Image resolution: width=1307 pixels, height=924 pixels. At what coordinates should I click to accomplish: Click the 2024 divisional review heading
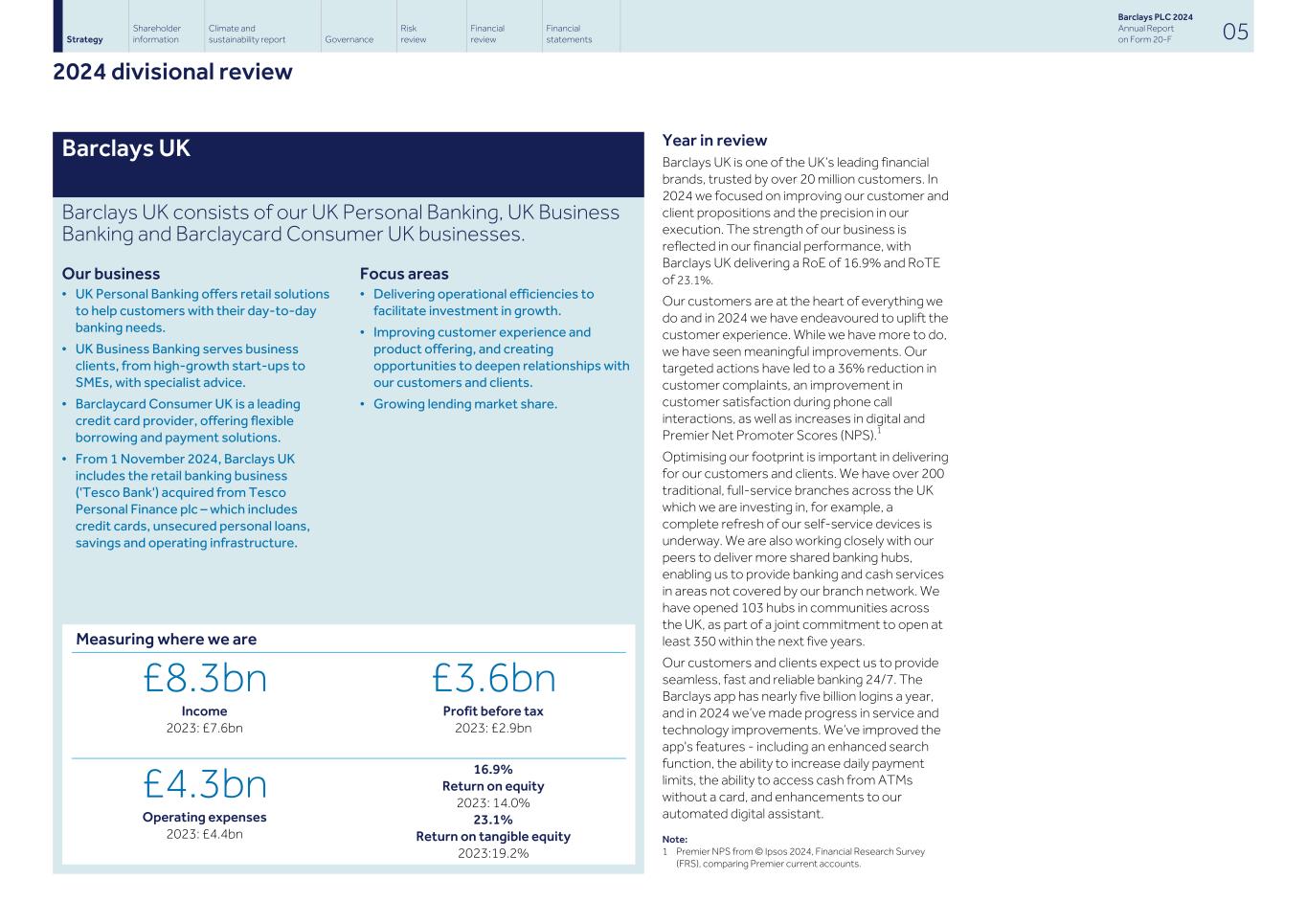(x=172, y=72)
